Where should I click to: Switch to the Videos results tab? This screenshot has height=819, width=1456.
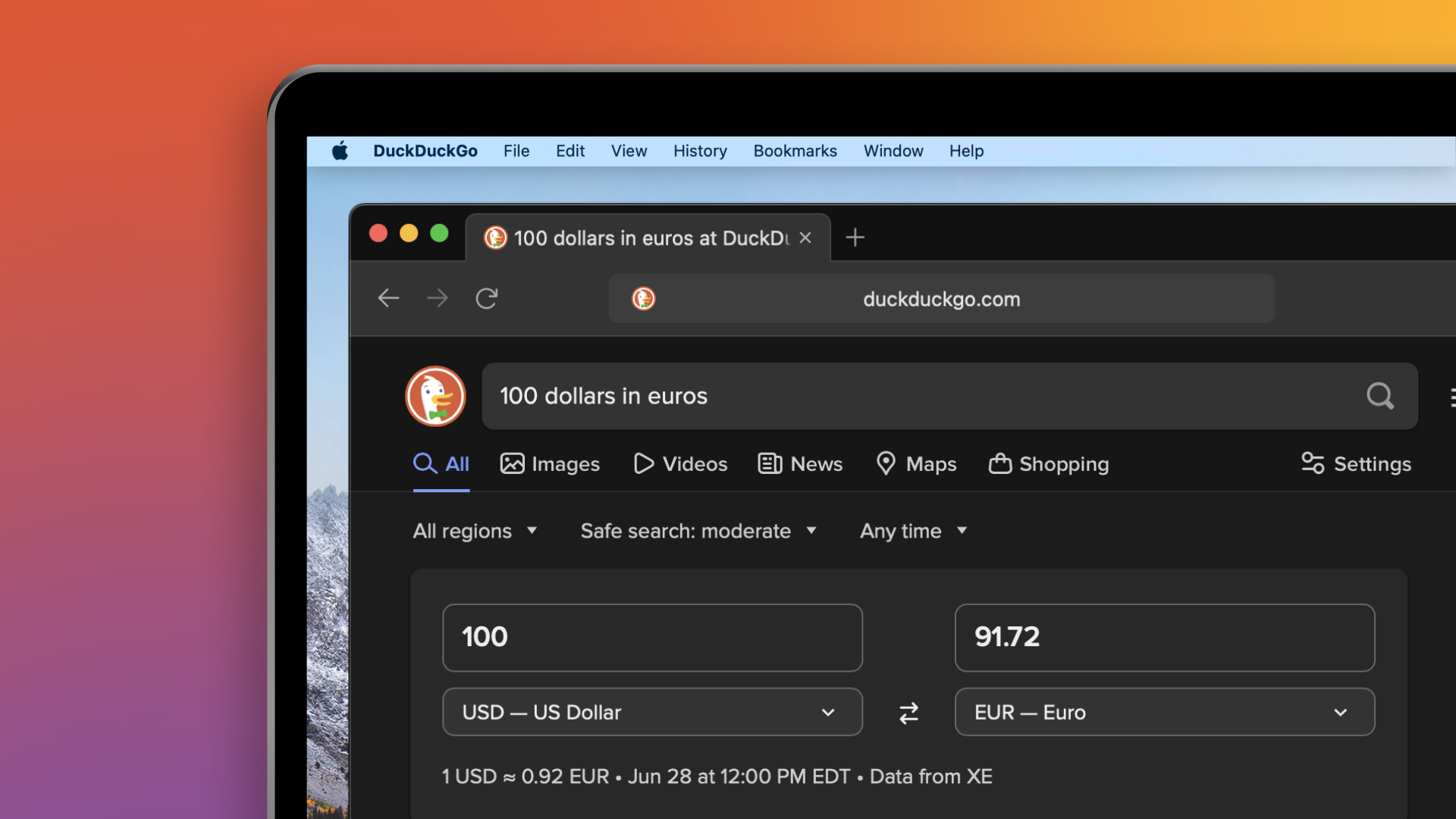click(x=680, y=463)
